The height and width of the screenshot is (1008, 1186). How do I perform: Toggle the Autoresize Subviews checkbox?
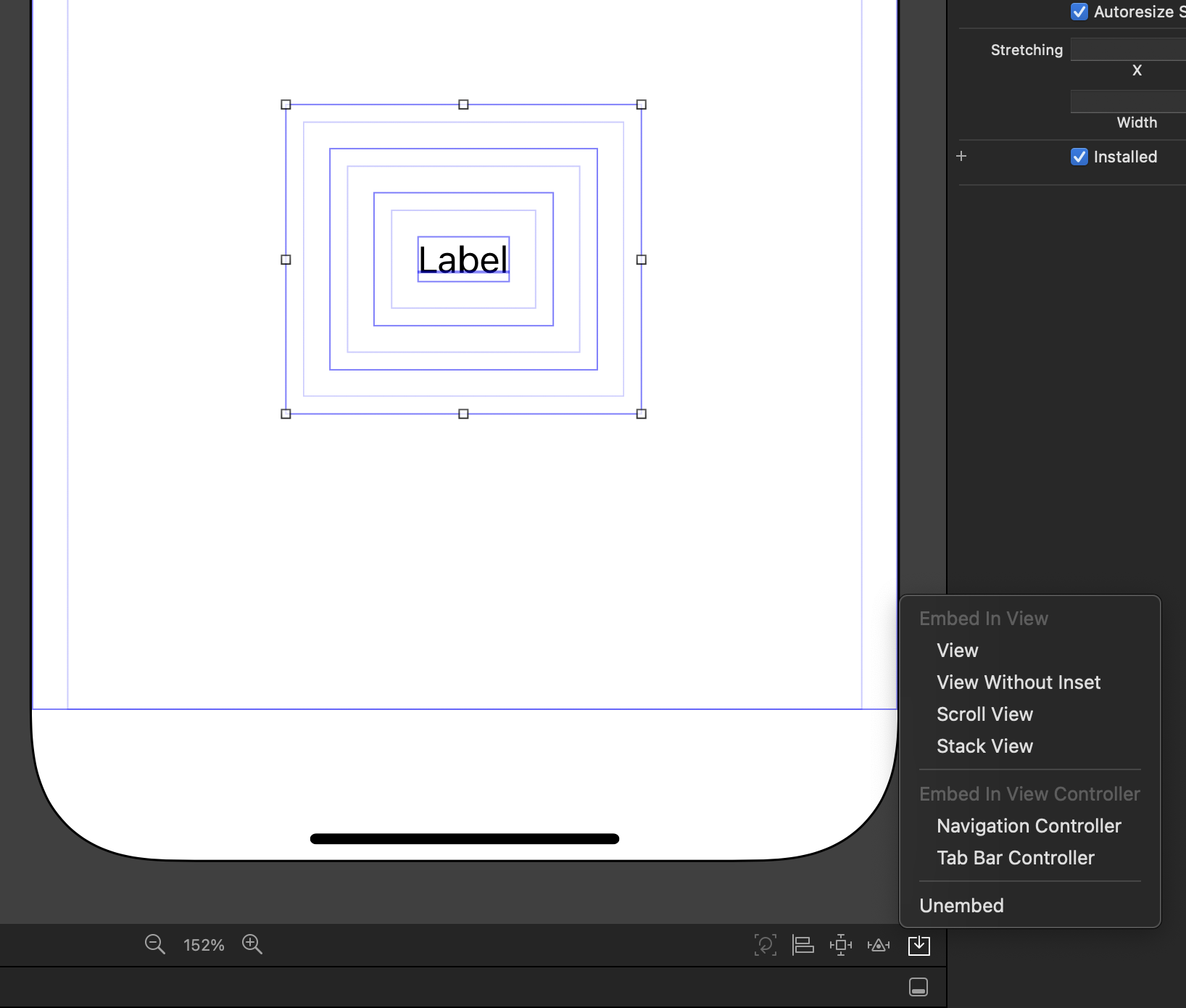(x=1079, y=12)
